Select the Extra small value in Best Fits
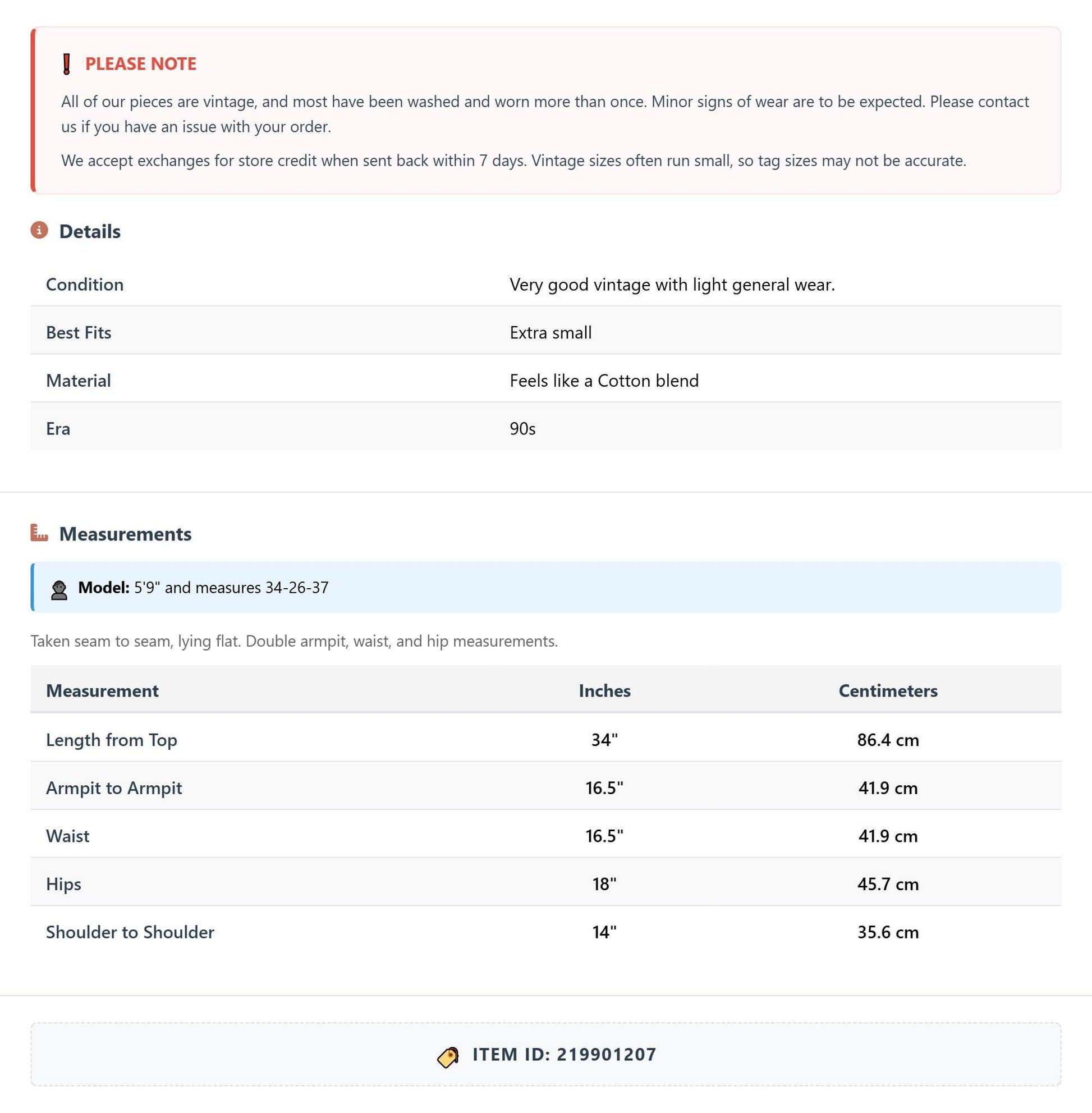This screenshot has height=1113, width=1092. click(x=550, y=333)
